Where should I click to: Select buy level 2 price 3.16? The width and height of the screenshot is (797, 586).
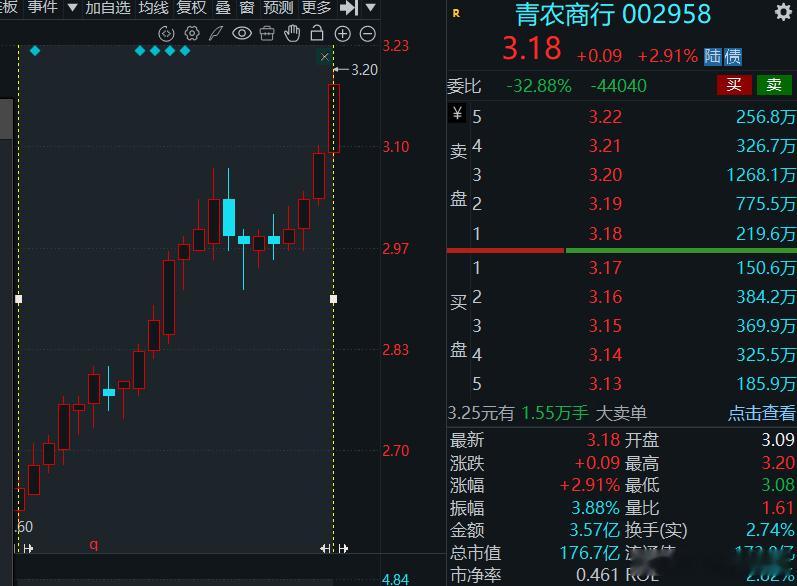605,297
